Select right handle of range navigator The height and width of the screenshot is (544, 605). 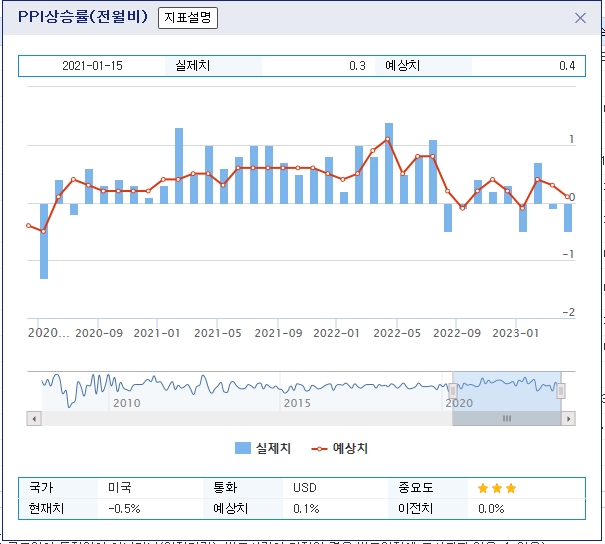(561, 391)
